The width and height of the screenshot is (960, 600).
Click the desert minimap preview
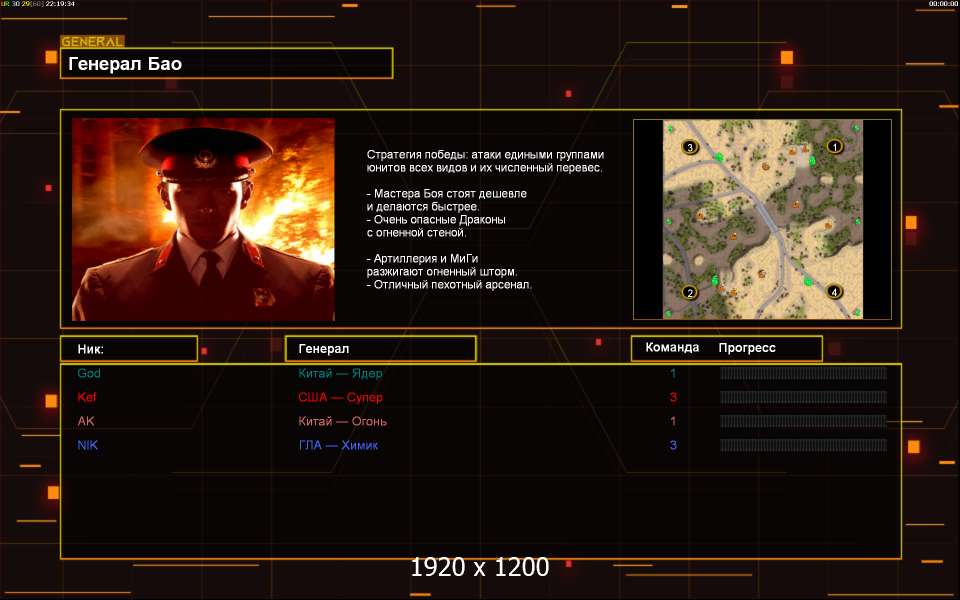(763, 219)
